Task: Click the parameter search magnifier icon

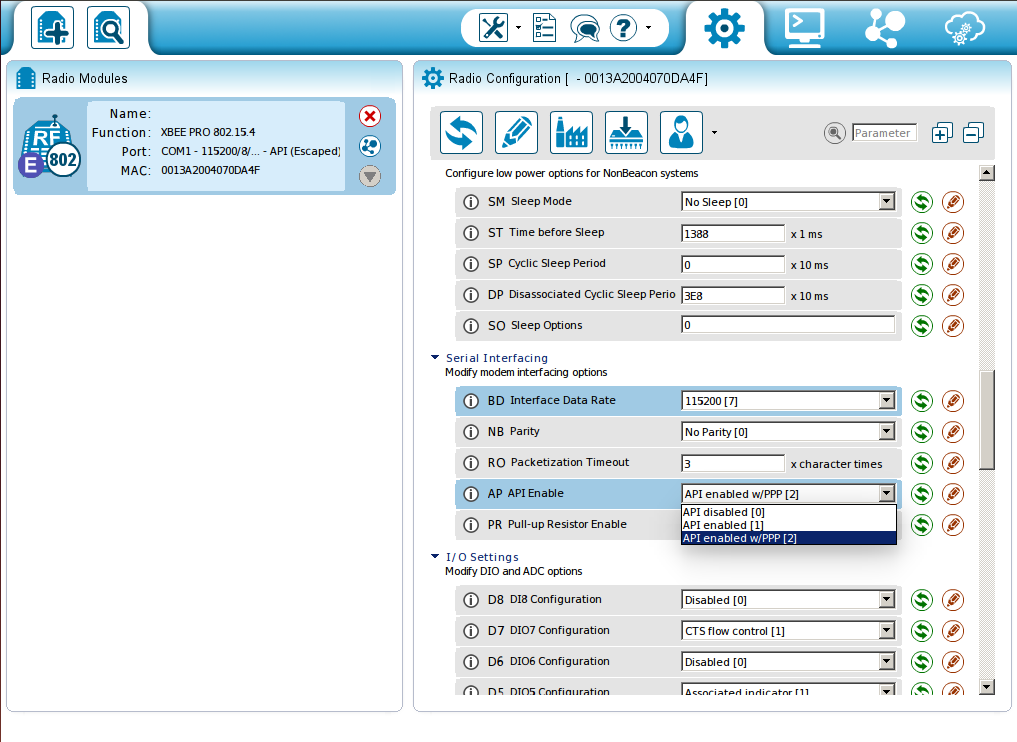Action: 835,133
